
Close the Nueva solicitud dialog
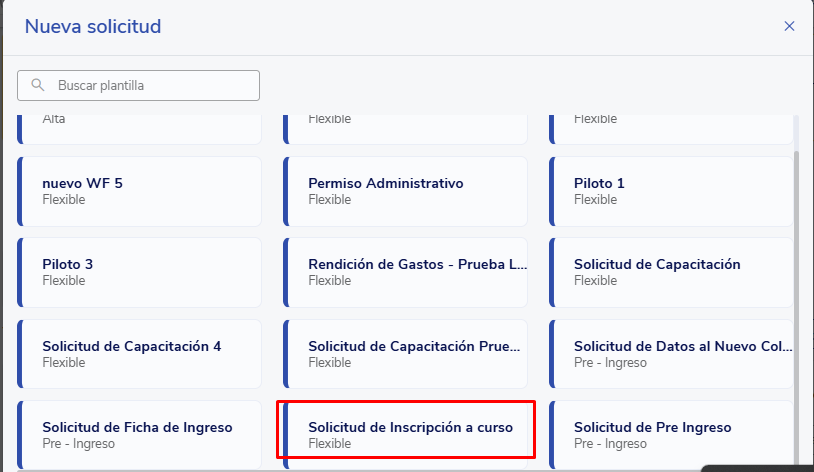point(789,26)
